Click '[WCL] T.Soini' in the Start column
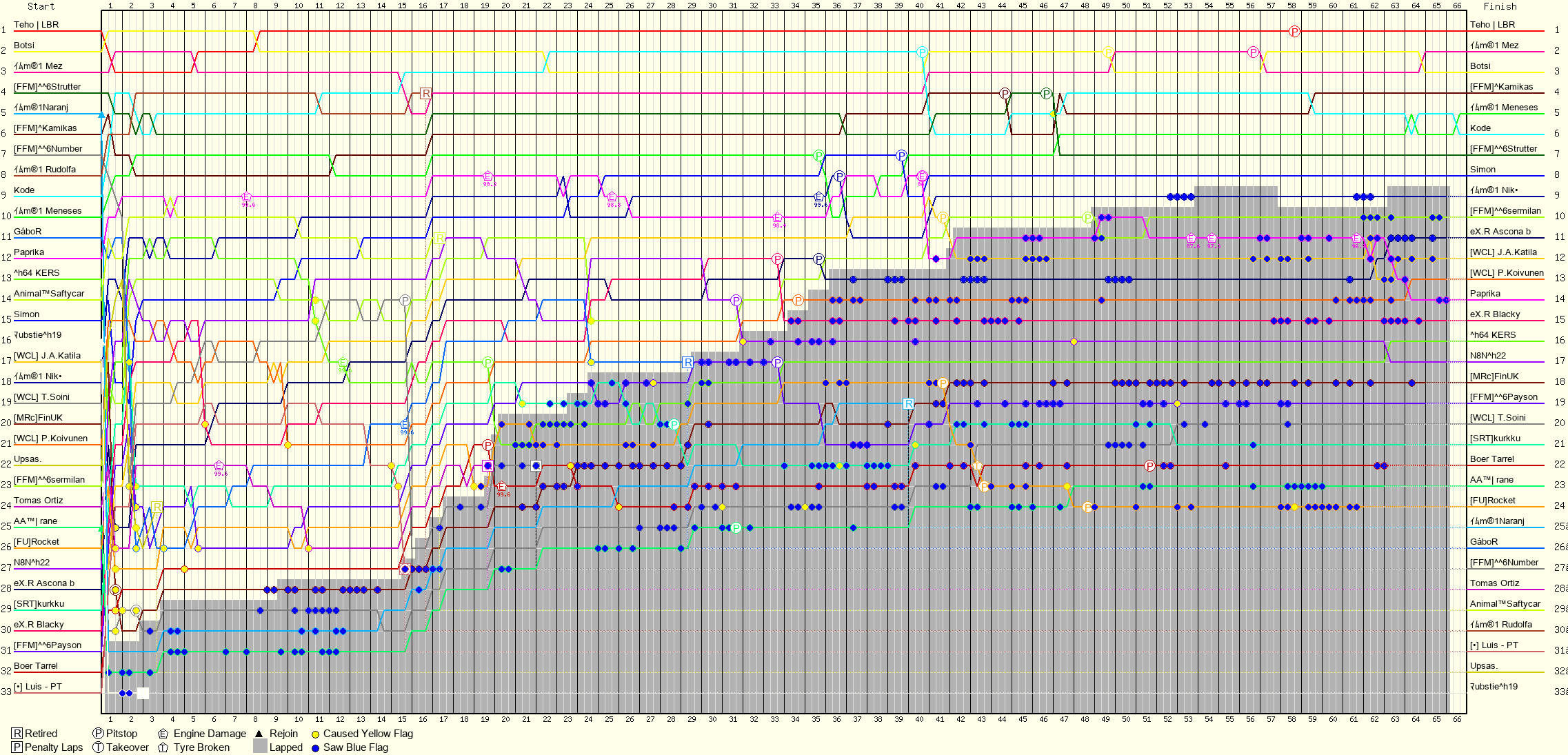The width and height of the screenshot is (1568, 755). click(41, 397)
